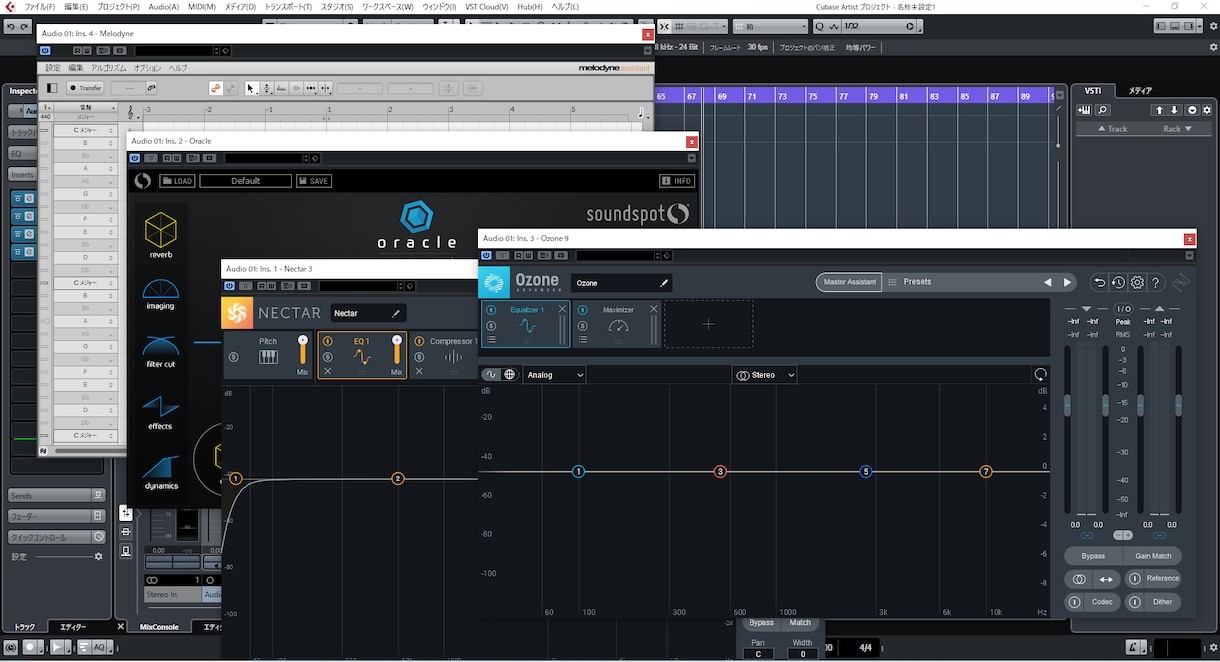Click the pencil icon next to Nectar's preset name
The image size is (1220, 662).
click(x=396, y=313)
